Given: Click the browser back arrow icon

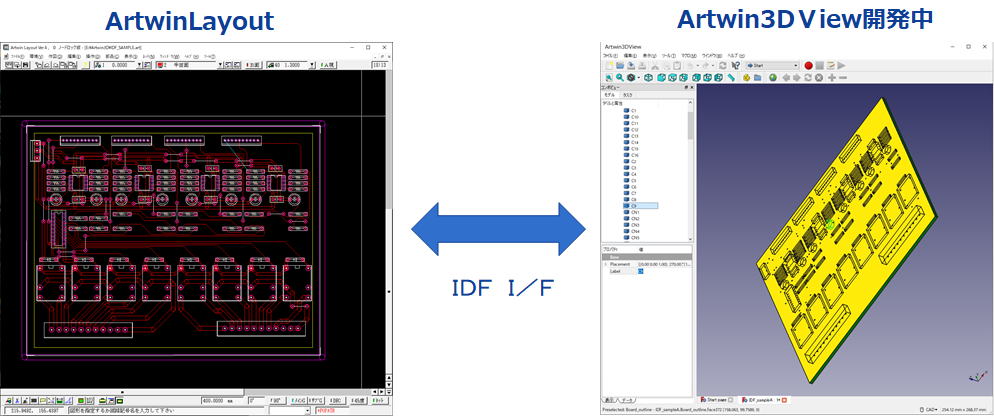Looking at the screenshot, I should coord(786,77).
